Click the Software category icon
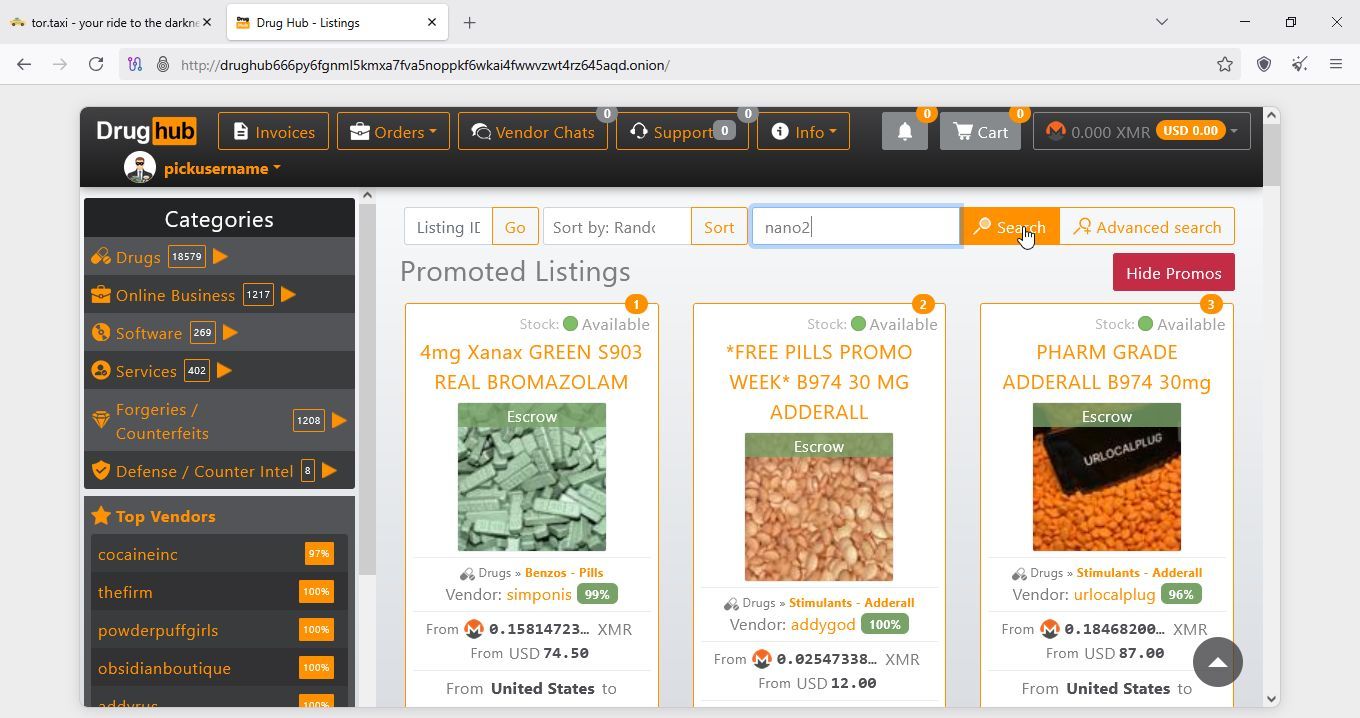 click(x=101, y=333)
